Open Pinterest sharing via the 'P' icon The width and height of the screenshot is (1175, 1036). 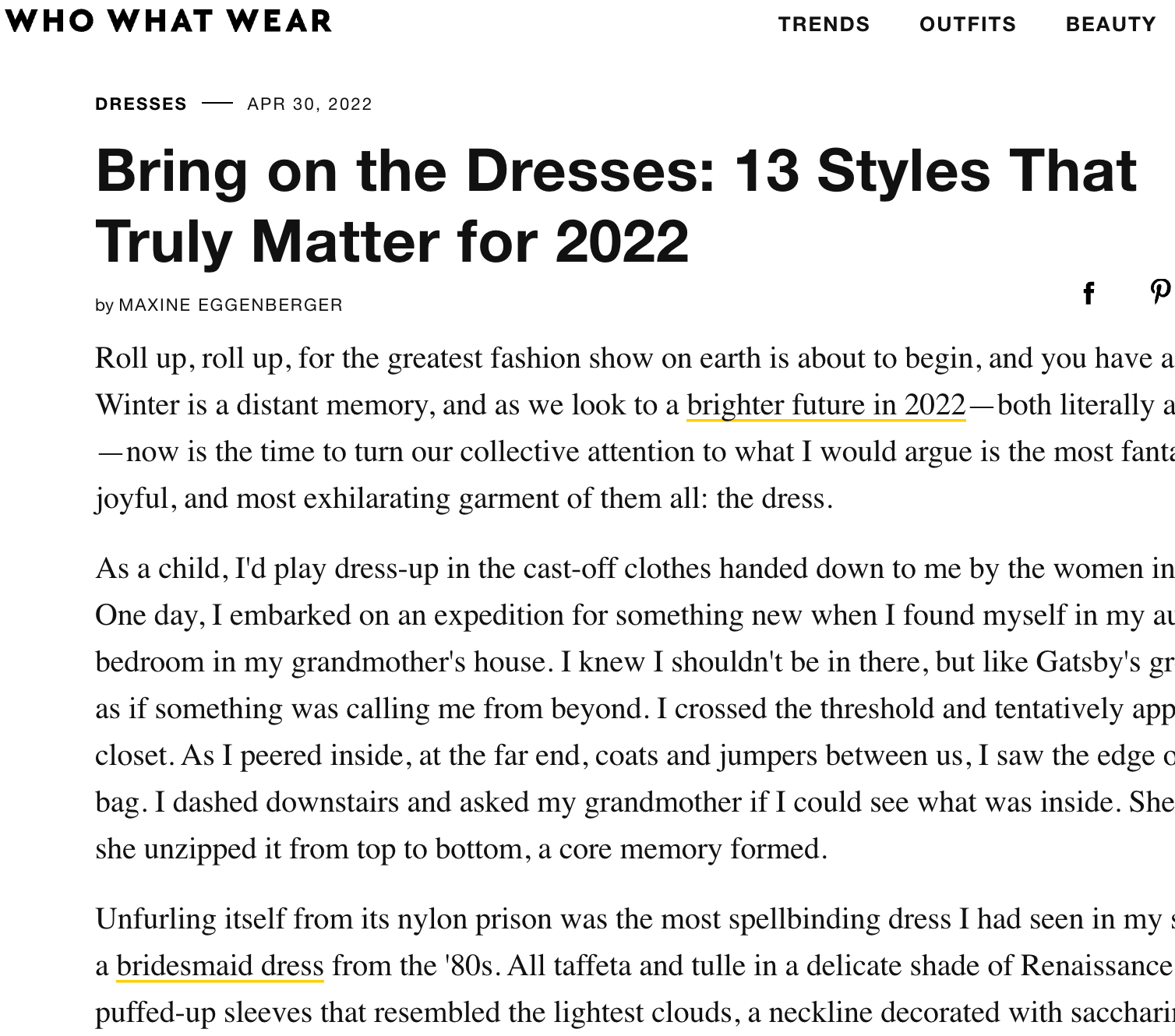1162,291
